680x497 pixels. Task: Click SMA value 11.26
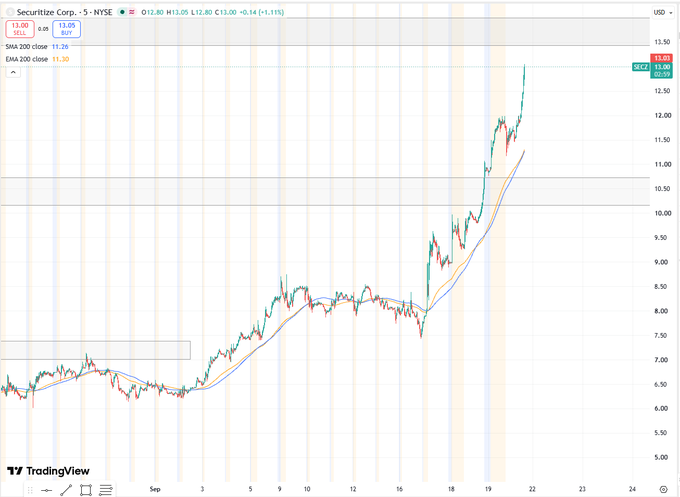pos(60,46)
